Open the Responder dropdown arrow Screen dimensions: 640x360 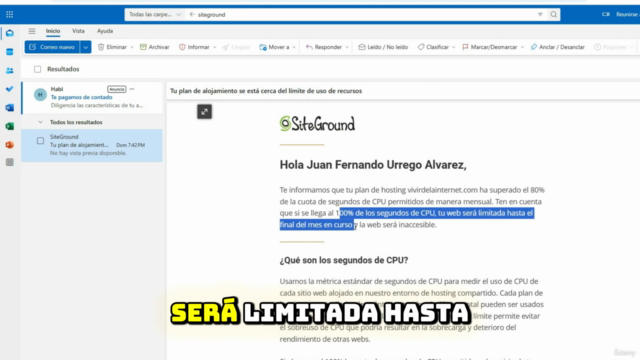click(x=347, y=47)
